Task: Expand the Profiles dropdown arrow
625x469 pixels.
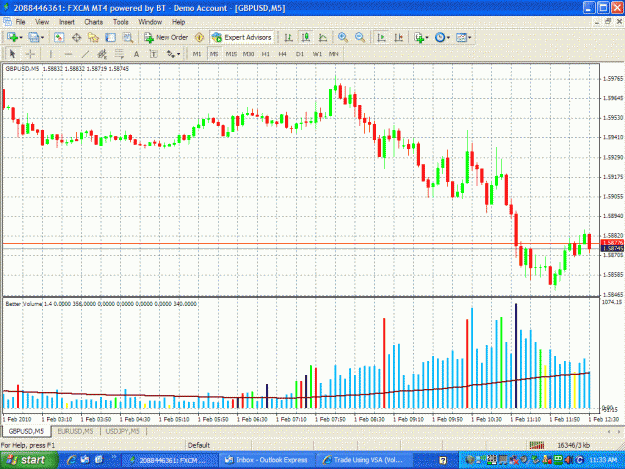Action: (x=42, y=38)
